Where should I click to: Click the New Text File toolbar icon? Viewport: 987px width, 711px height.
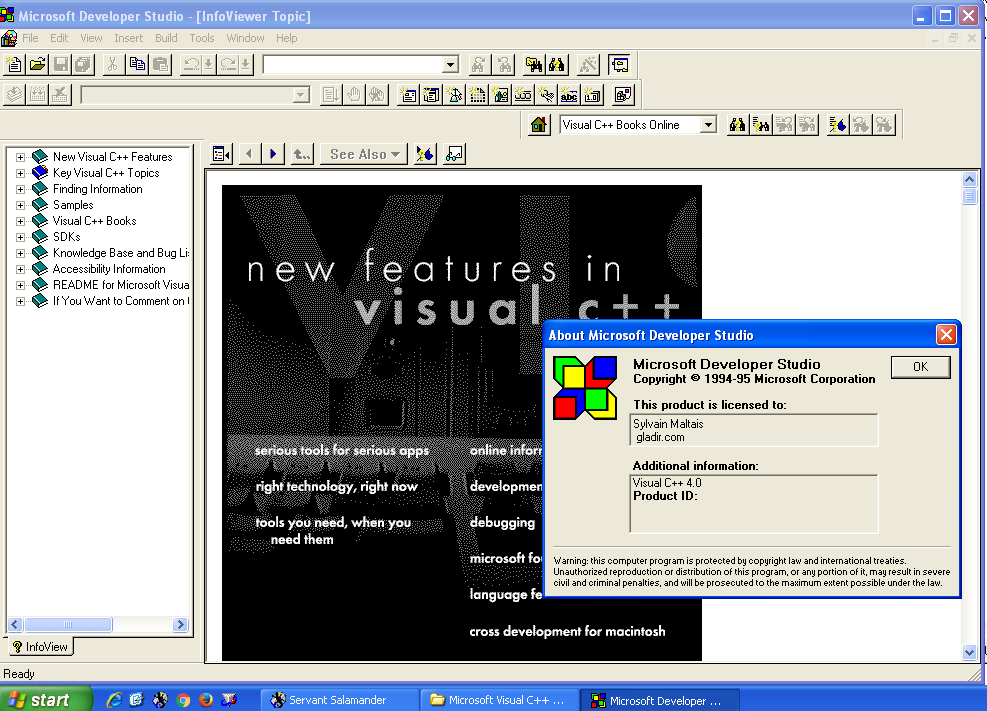[x=15, y=65]
